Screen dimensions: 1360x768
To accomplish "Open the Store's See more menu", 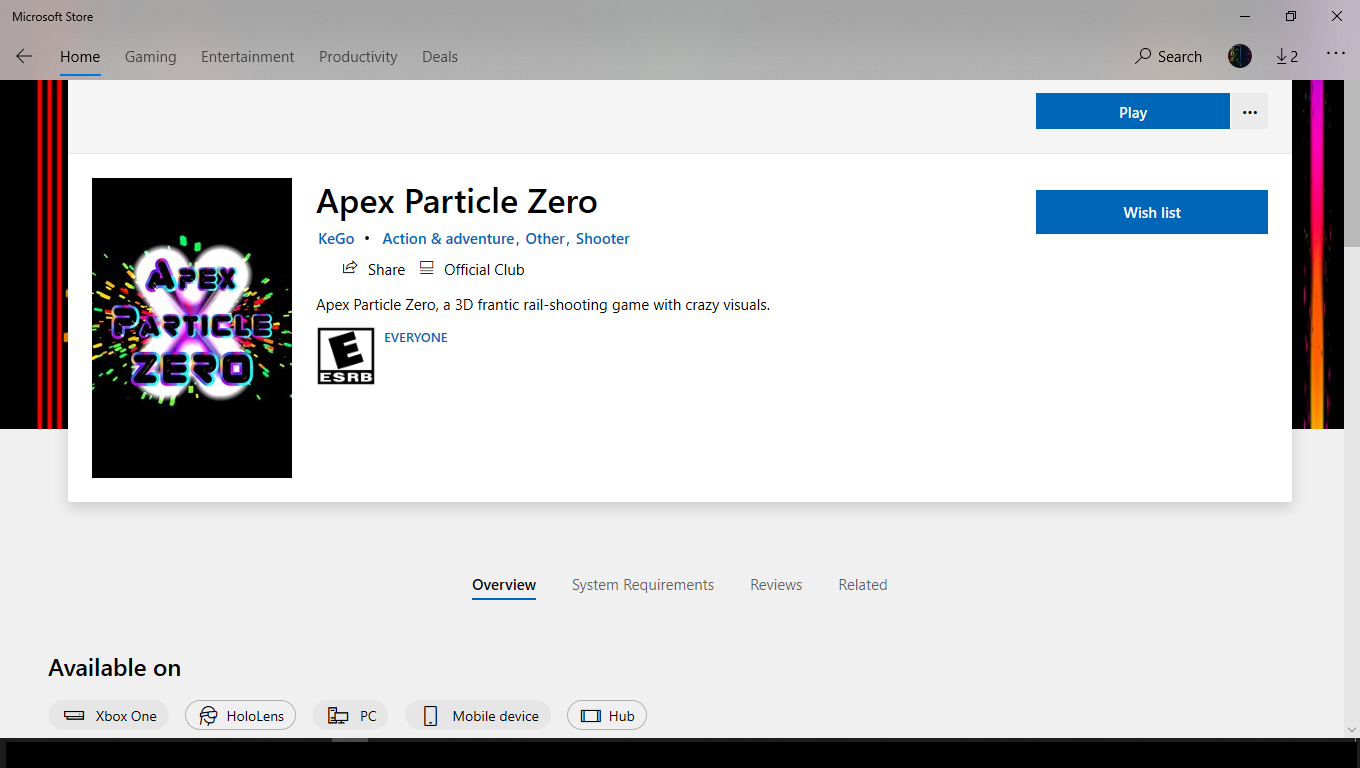I will 1336,54.
